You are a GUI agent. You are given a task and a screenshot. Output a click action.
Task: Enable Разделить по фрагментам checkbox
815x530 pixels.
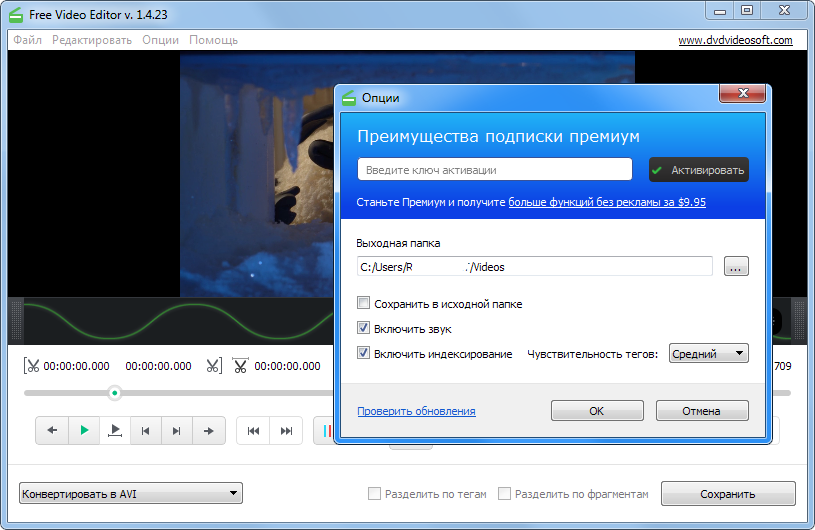(504, 494)
